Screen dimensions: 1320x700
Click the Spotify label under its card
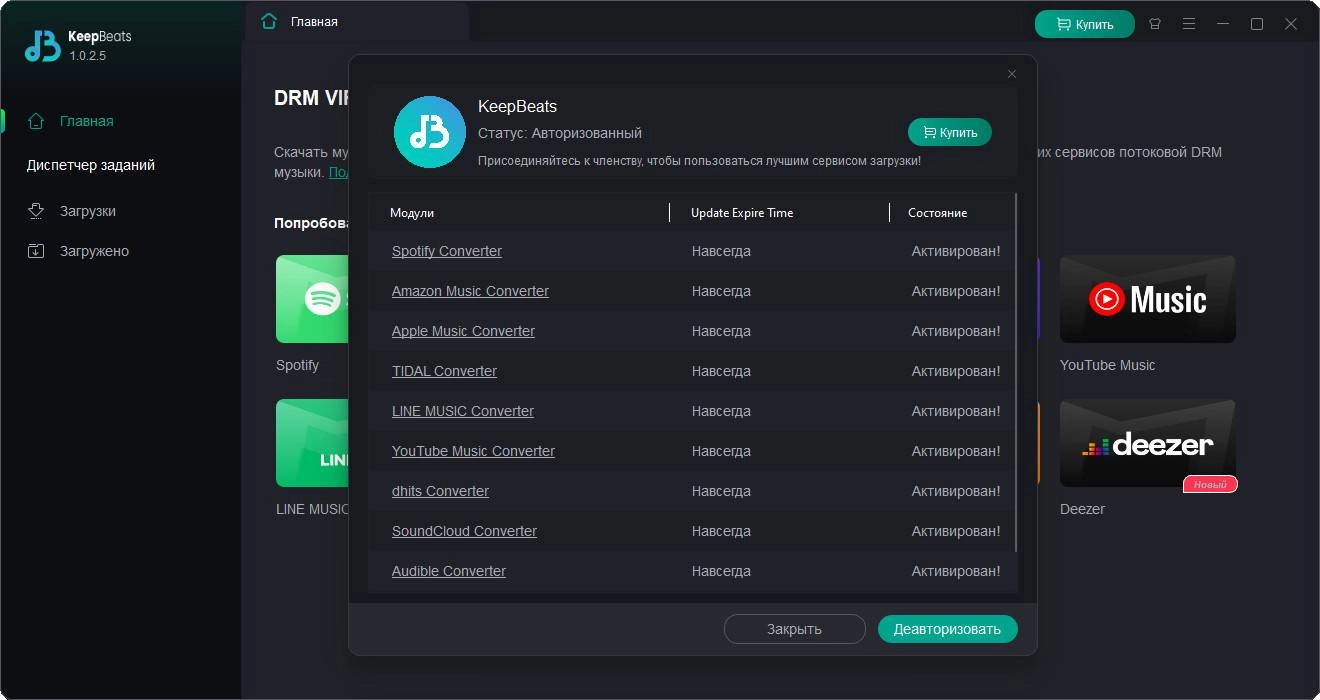click(297, 365)
